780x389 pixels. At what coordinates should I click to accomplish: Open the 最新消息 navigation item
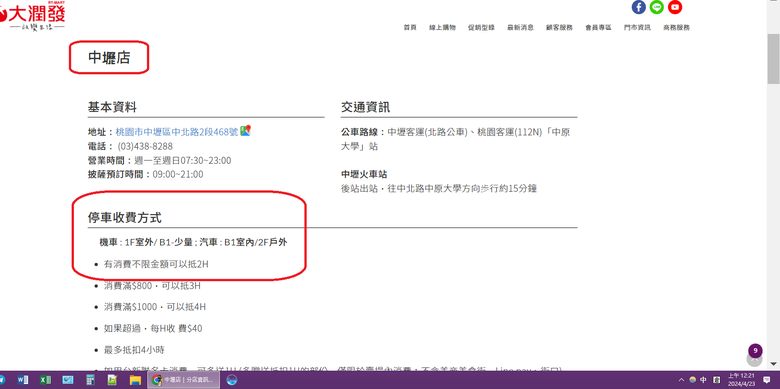click(520, 28)
